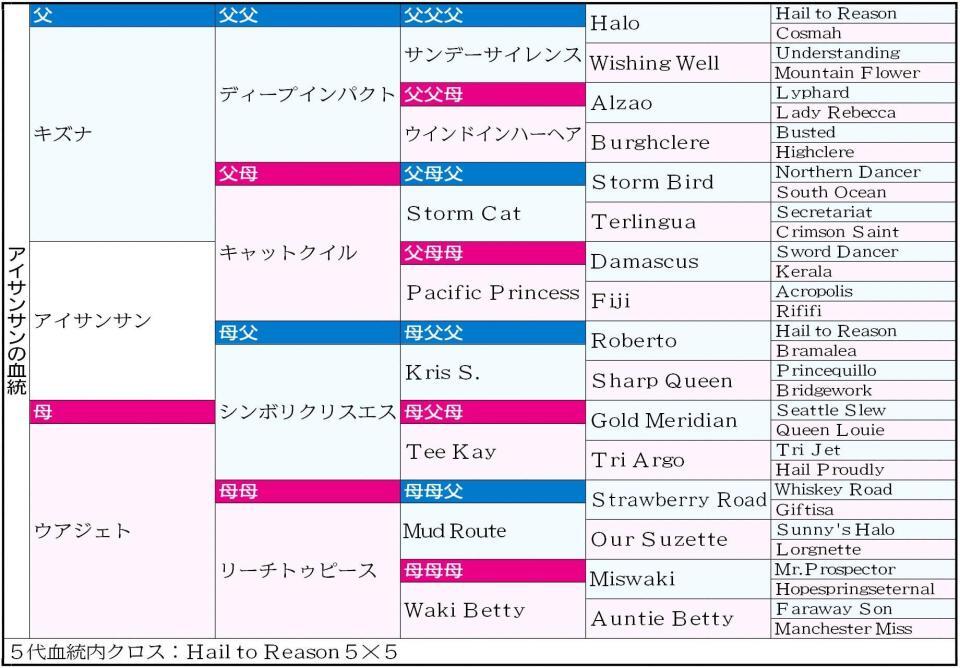Select the Pacific Princess cell
Image resolution: width=960 pixels, height=668 pixels.
(493, 293)
